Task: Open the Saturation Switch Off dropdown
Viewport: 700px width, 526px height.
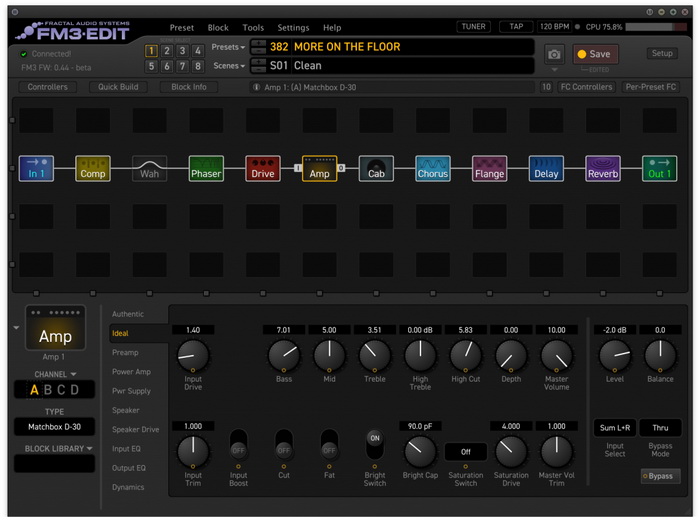Action: click(466, 452)
